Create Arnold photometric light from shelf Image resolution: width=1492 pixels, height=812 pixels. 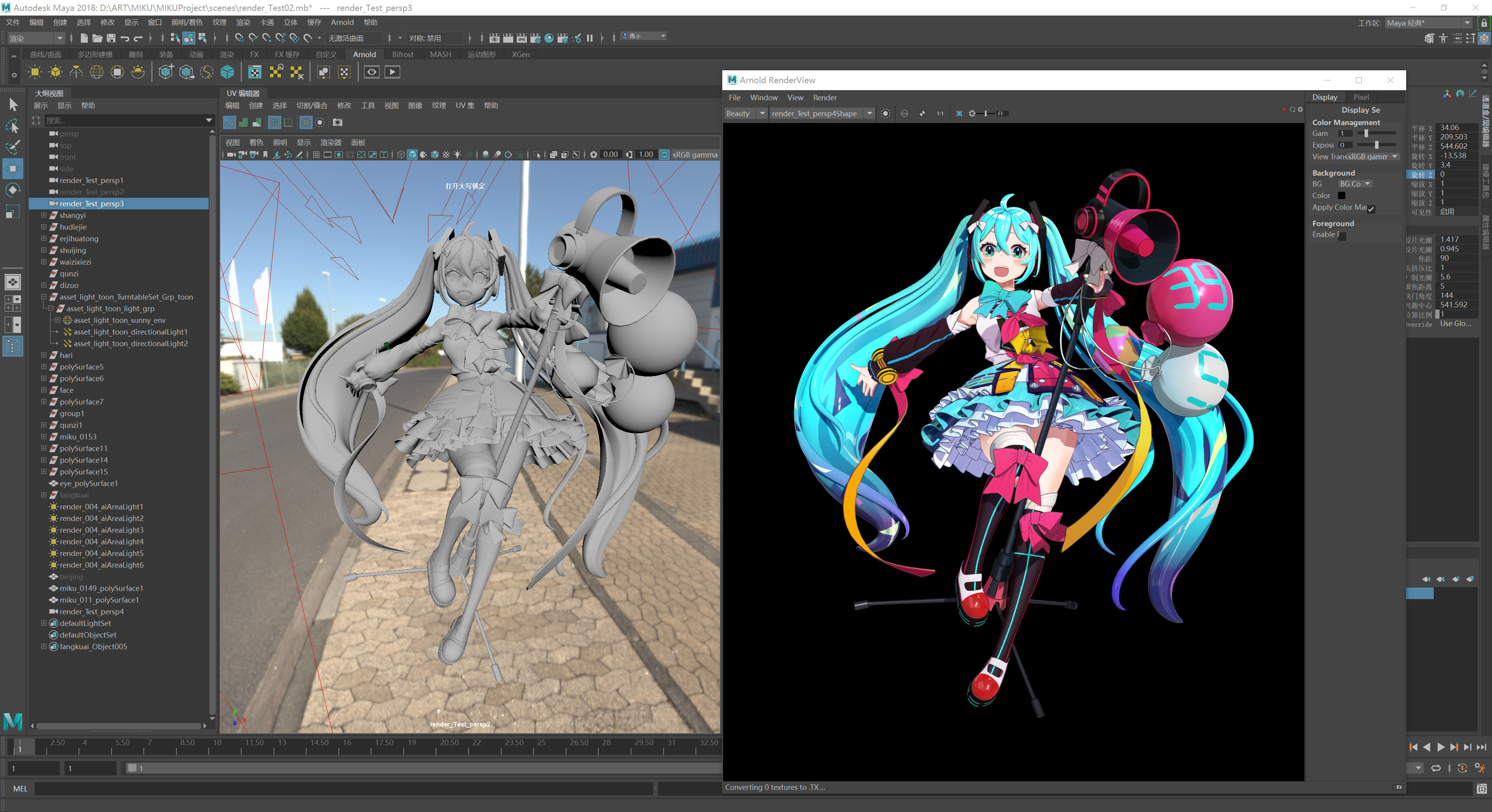click(x=76, y=72)
